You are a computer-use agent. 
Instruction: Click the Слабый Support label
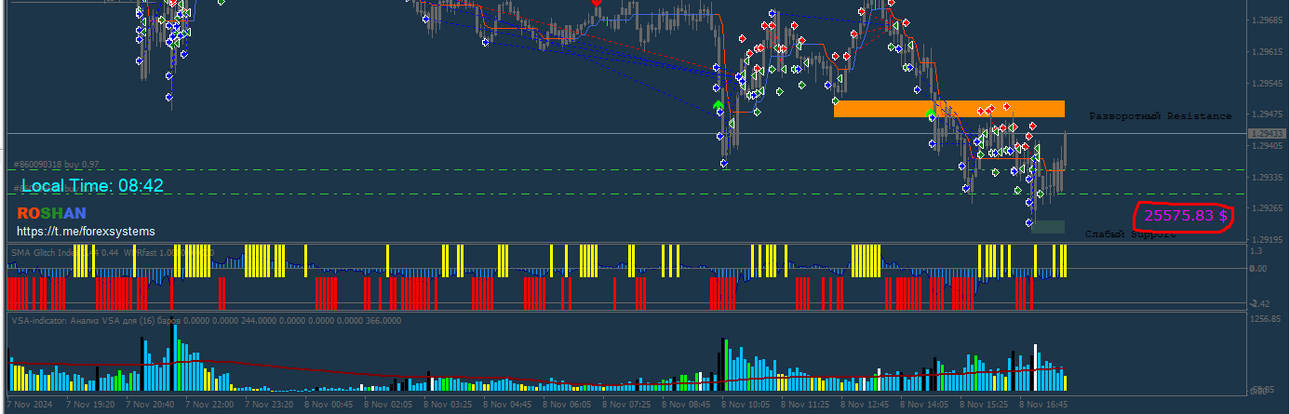[1130, 234]
